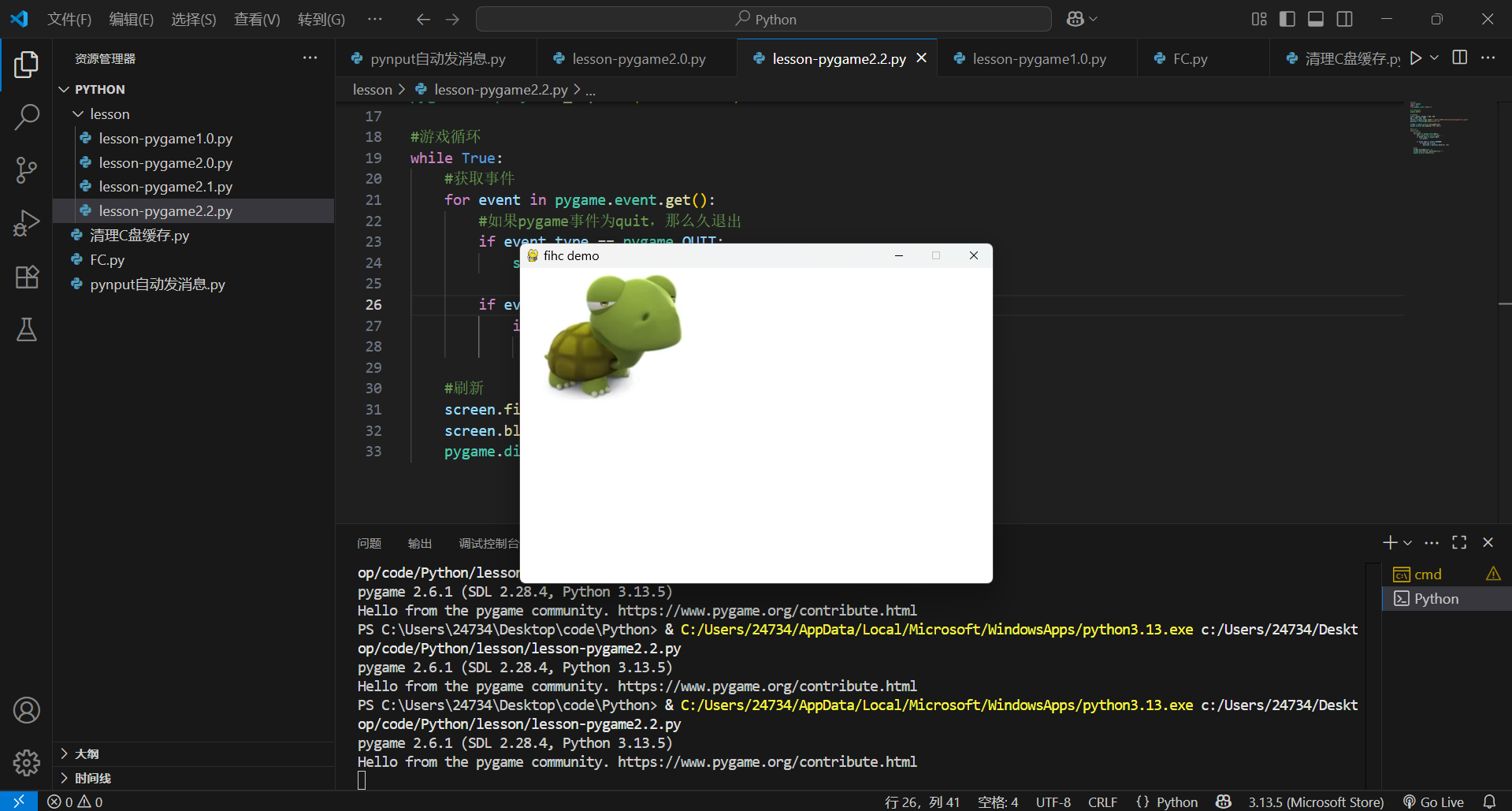Screen dimensions: 1512x811
Task: Open Explorer views and more actions ellipsis
Action: click(310, 58)
